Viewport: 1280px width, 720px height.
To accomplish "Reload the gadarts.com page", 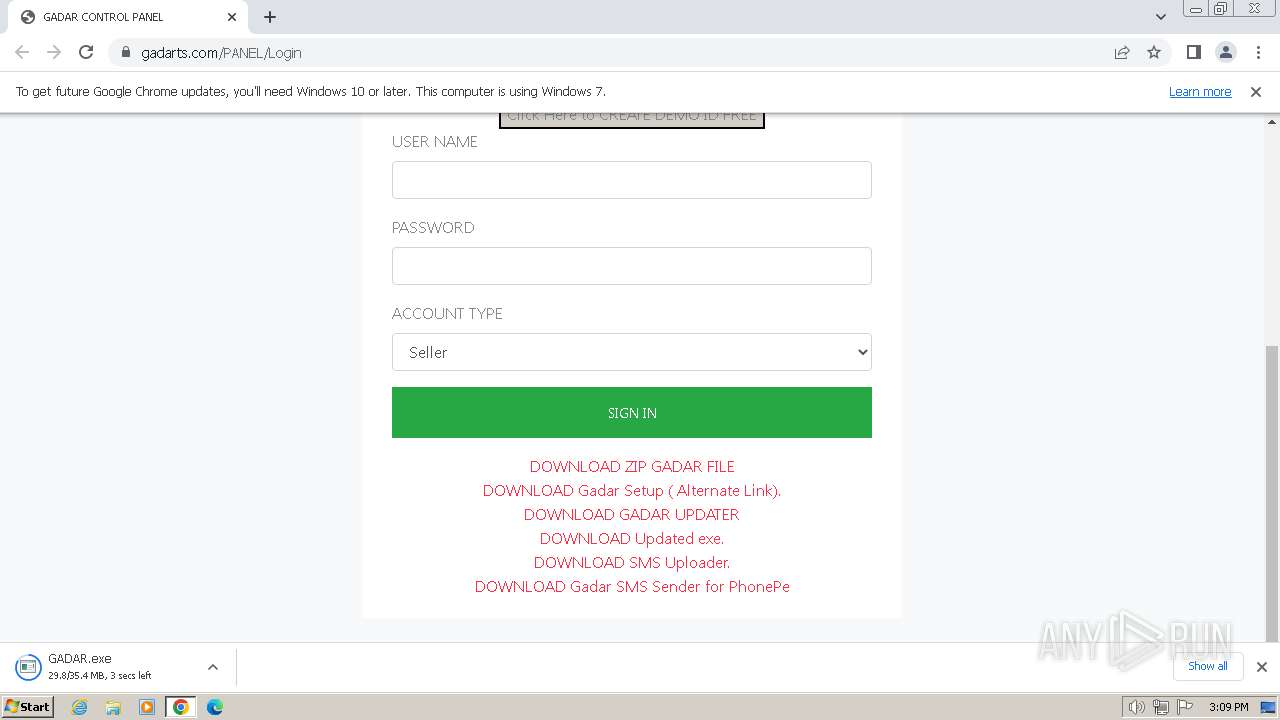I will click(x=86, y=52).
